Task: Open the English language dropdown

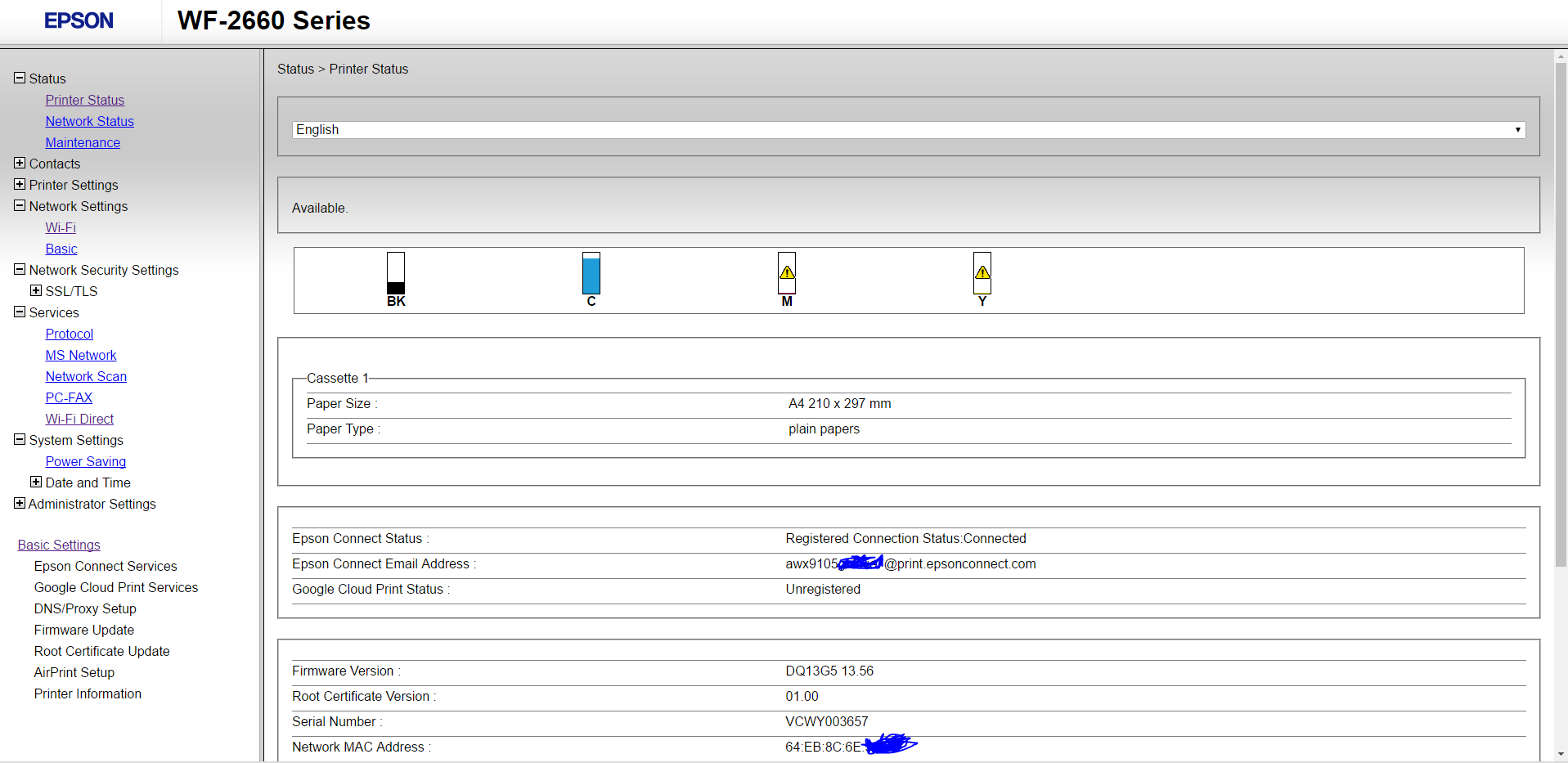Action: (909, 129)
